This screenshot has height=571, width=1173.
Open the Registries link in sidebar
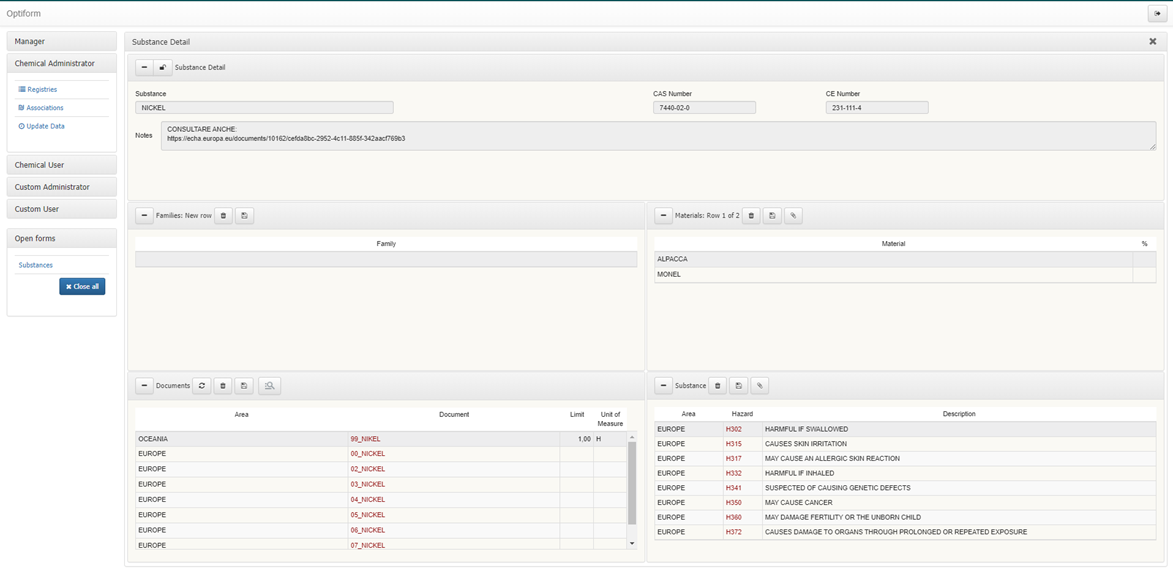pyautogui.click(x=42, y=90)
